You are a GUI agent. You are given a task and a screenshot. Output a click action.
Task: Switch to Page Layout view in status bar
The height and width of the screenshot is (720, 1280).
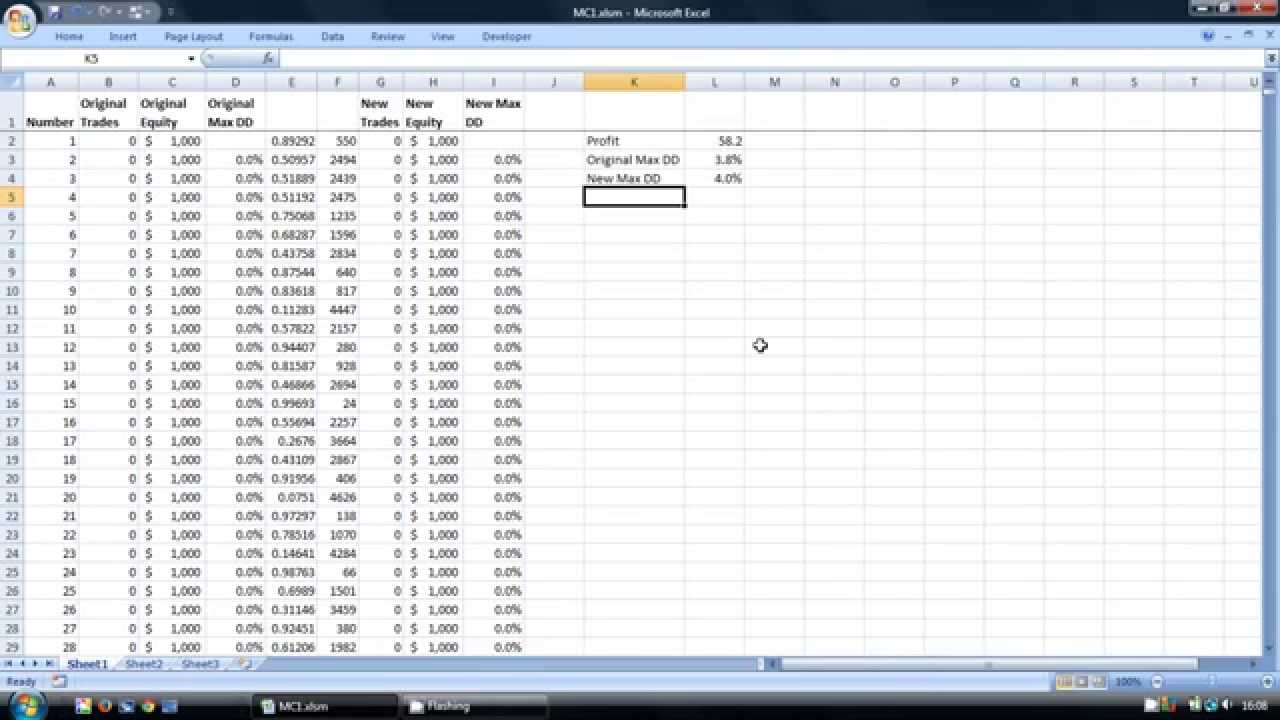(x=1081, y=681)
